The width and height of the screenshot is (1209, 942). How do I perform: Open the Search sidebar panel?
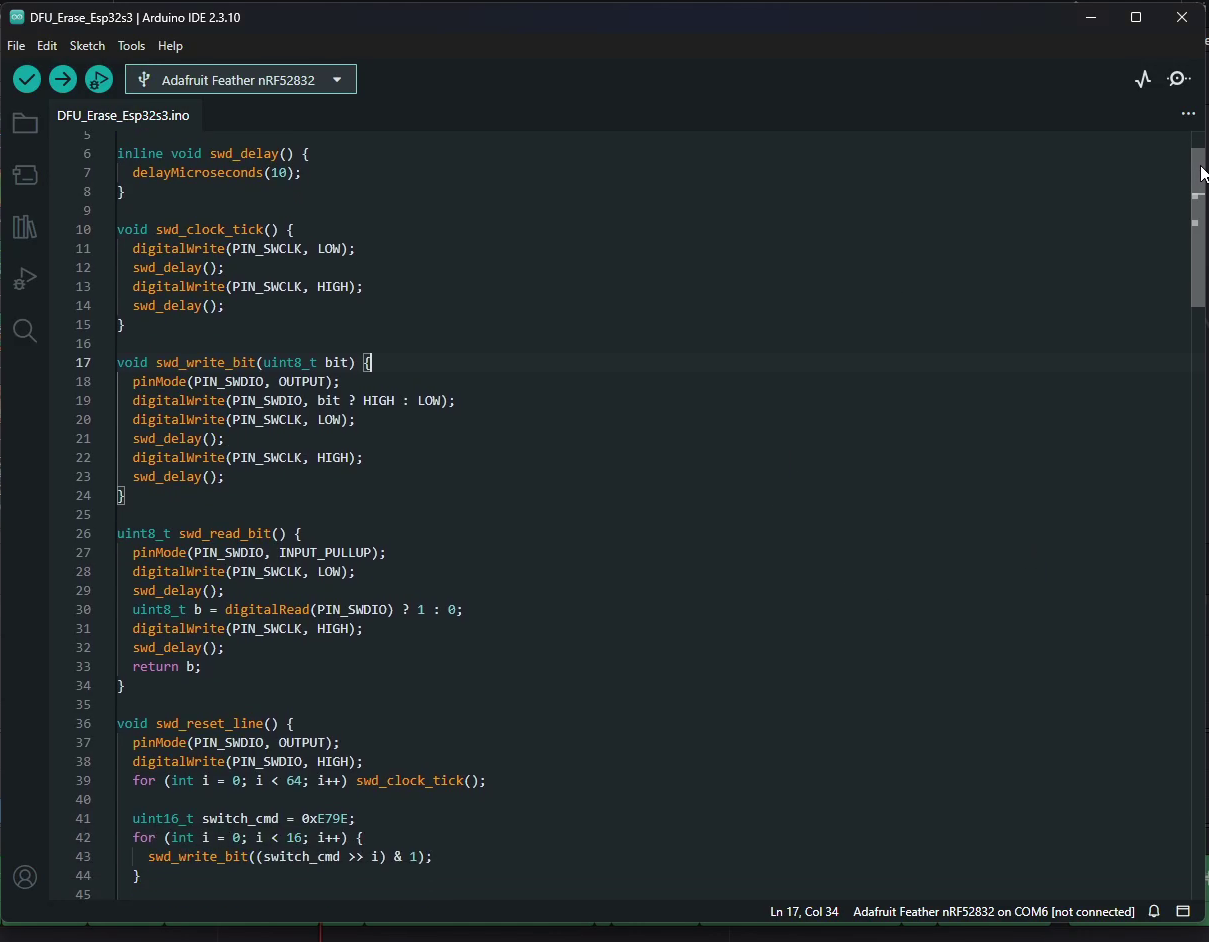[x=25, y=331]
